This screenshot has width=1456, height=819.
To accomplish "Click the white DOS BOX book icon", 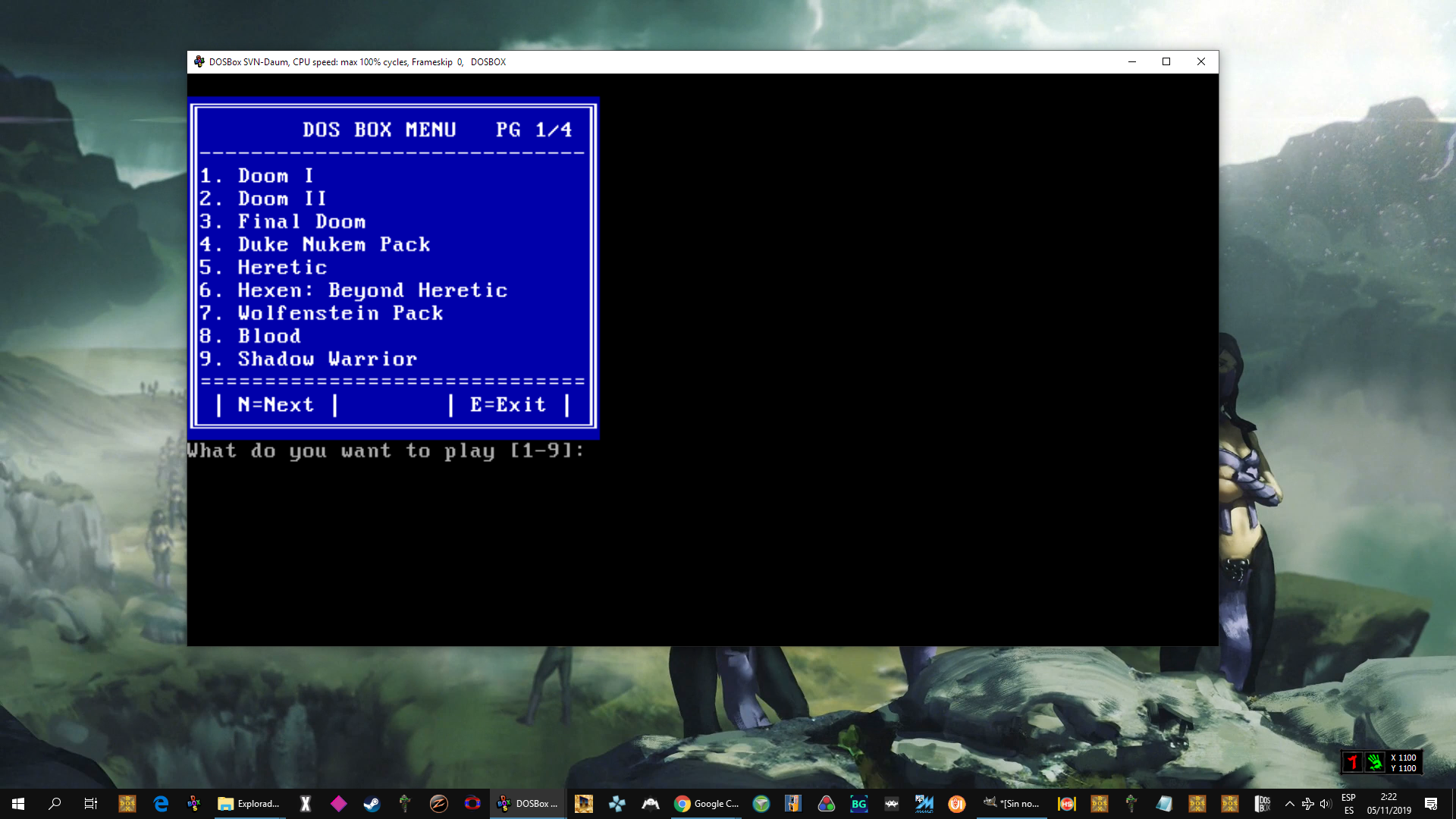I will tap(1263, 804).
